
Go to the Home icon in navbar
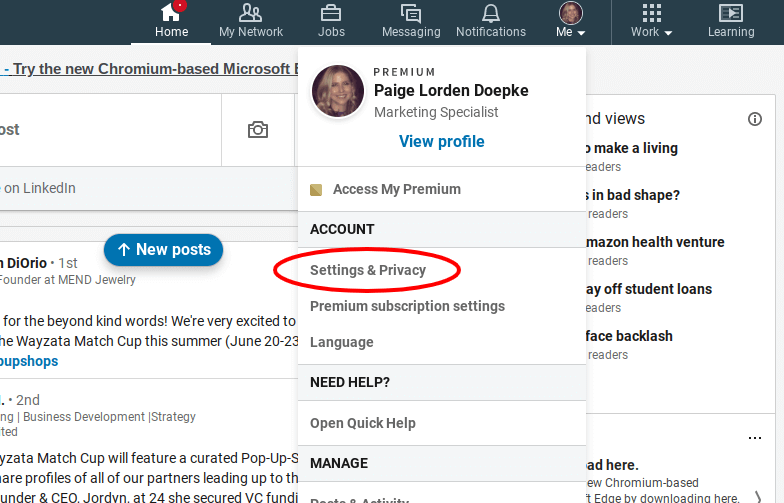(171, 14)
